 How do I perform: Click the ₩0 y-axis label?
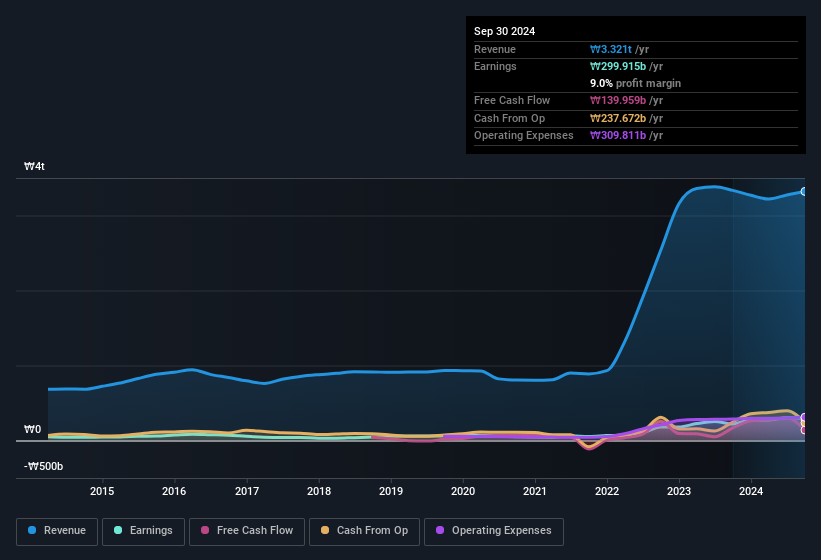pyautogui.click(x=32, y=430)
